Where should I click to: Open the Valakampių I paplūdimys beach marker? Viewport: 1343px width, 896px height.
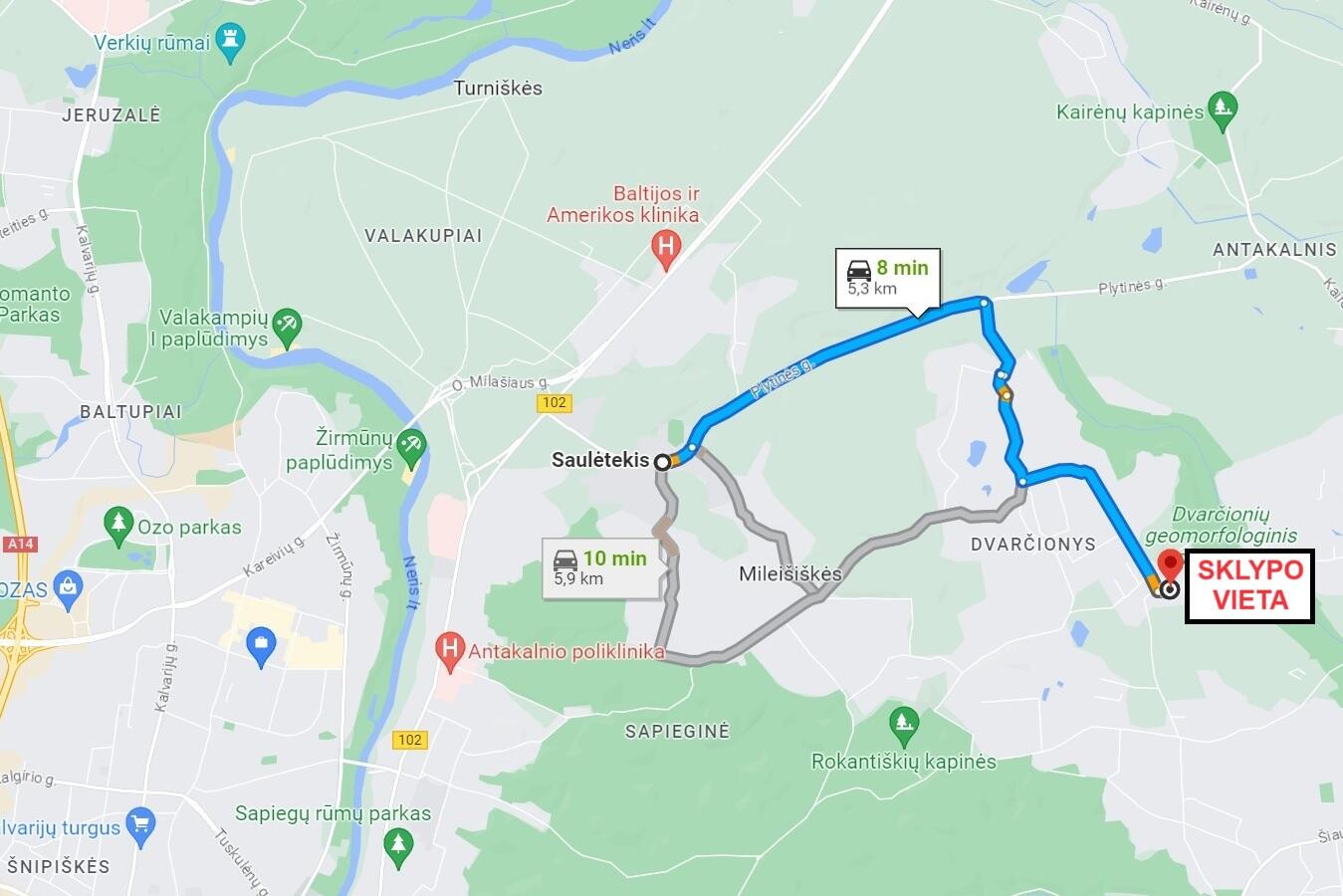(287, 328)
